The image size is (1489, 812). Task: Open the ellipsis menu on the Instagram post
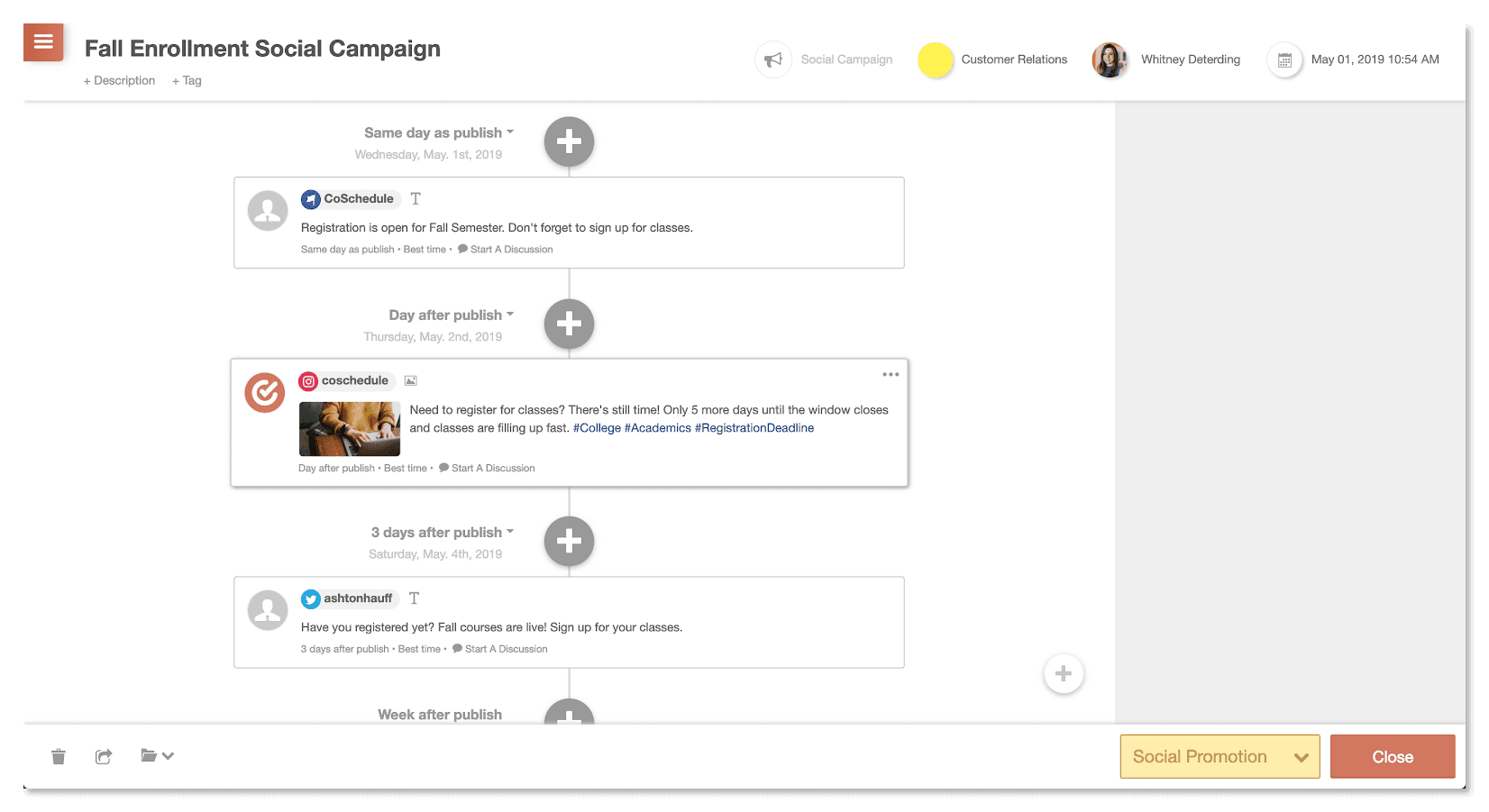(x=890, y=374)
